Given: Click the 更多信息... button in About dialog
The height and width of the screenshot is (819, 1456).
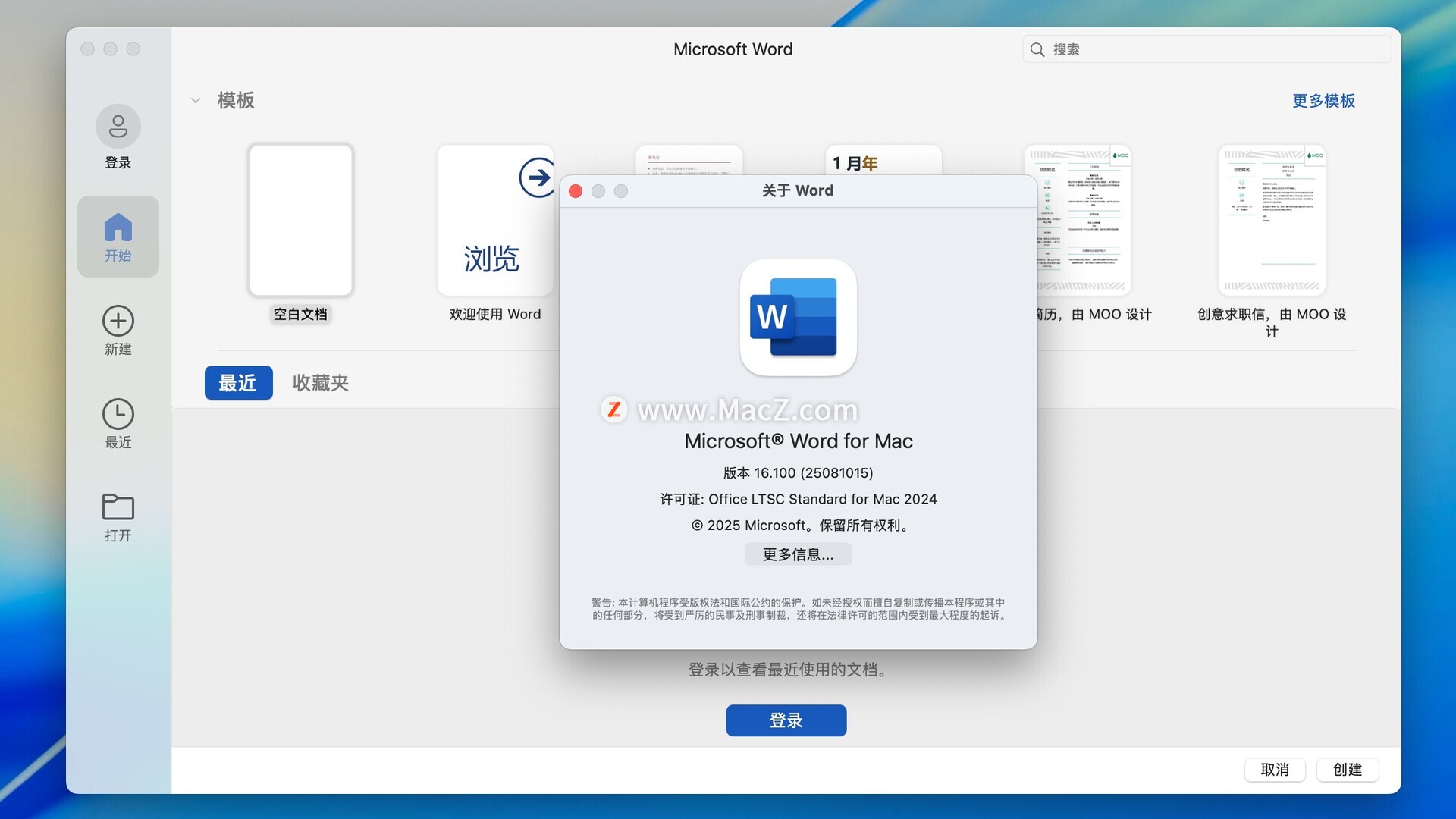Looking at the screenshot, I should pos(798,554).
